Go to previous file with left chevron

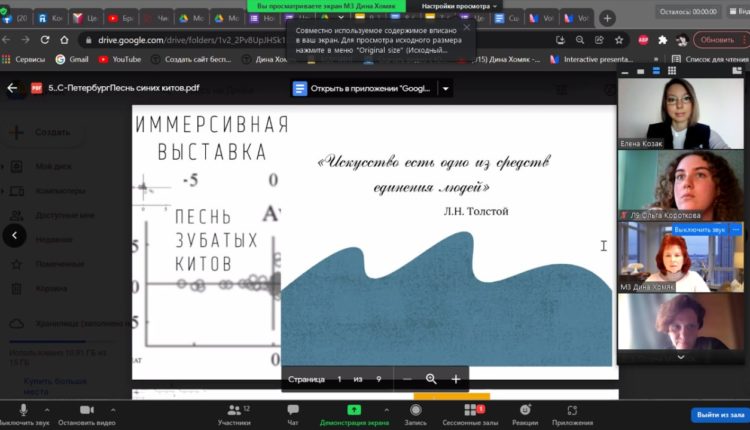tap(14, 235)
